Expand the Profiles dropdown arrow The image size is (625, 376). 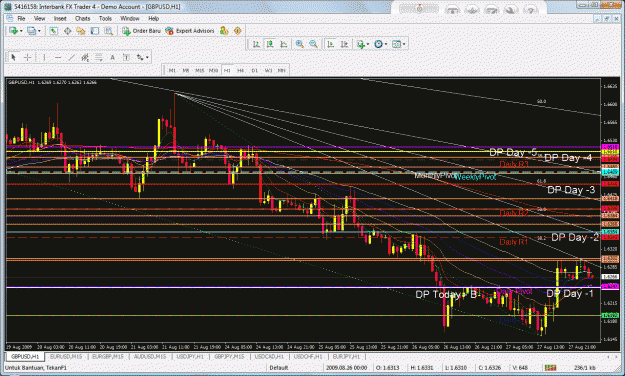(x=39, y=31)
